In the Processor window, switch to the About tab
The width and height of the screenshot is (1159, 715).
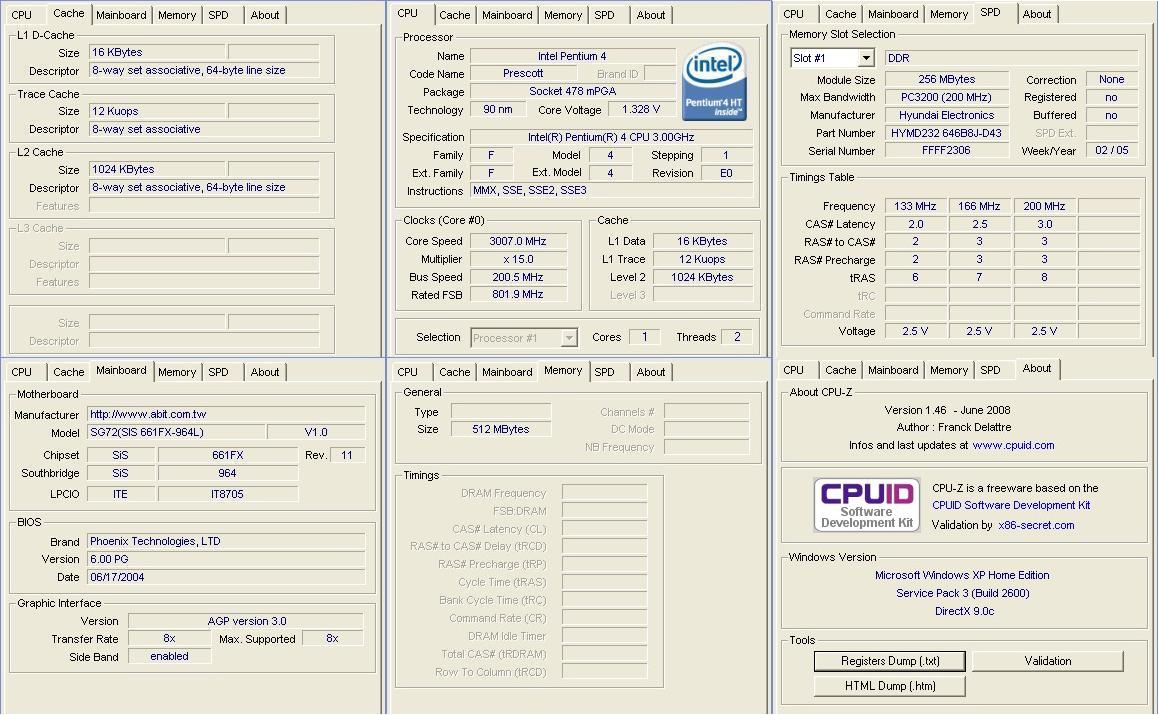coord(650,15)
